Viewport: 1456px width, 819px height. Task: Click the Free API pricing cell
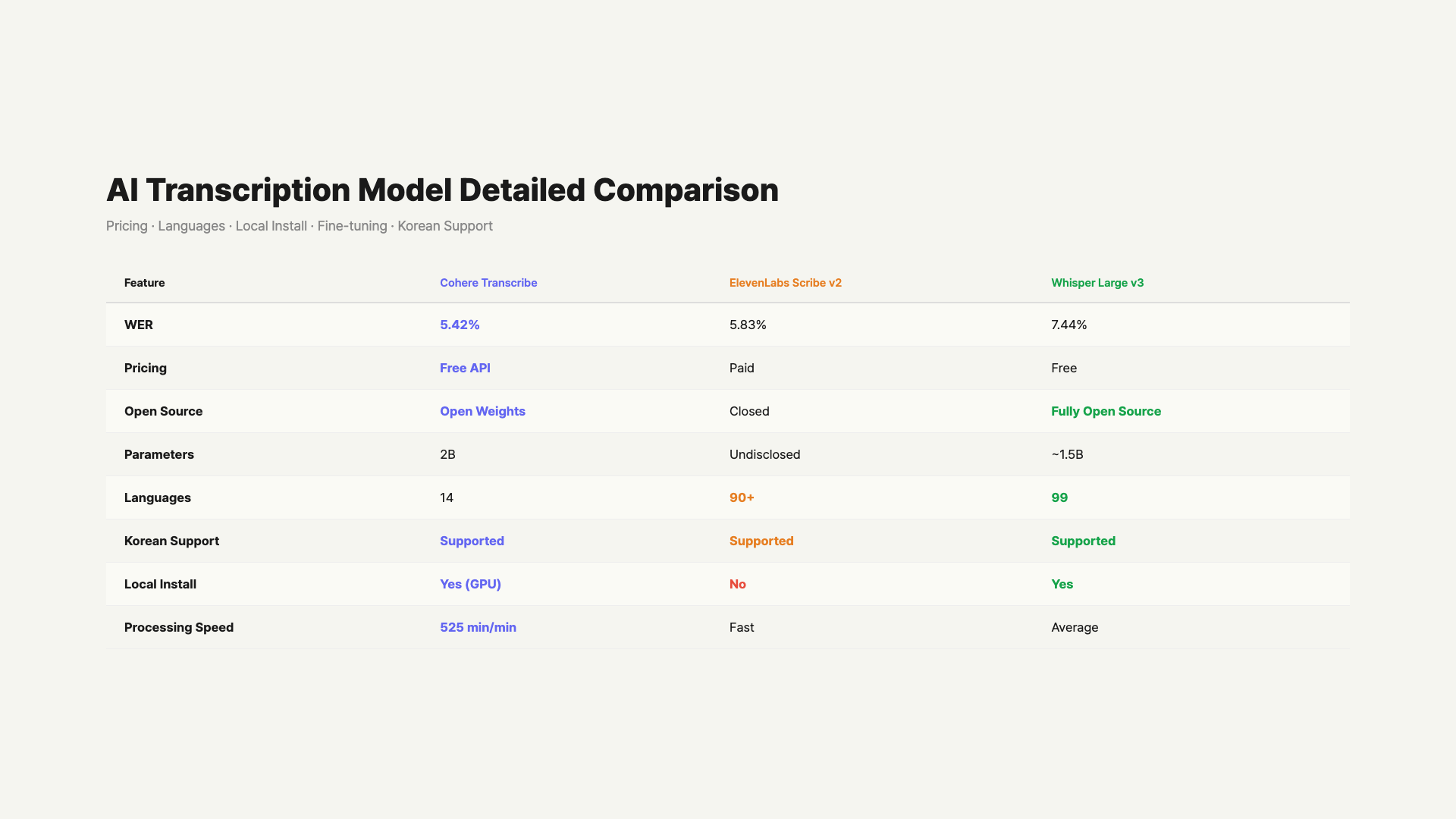(x=465, y=368)
